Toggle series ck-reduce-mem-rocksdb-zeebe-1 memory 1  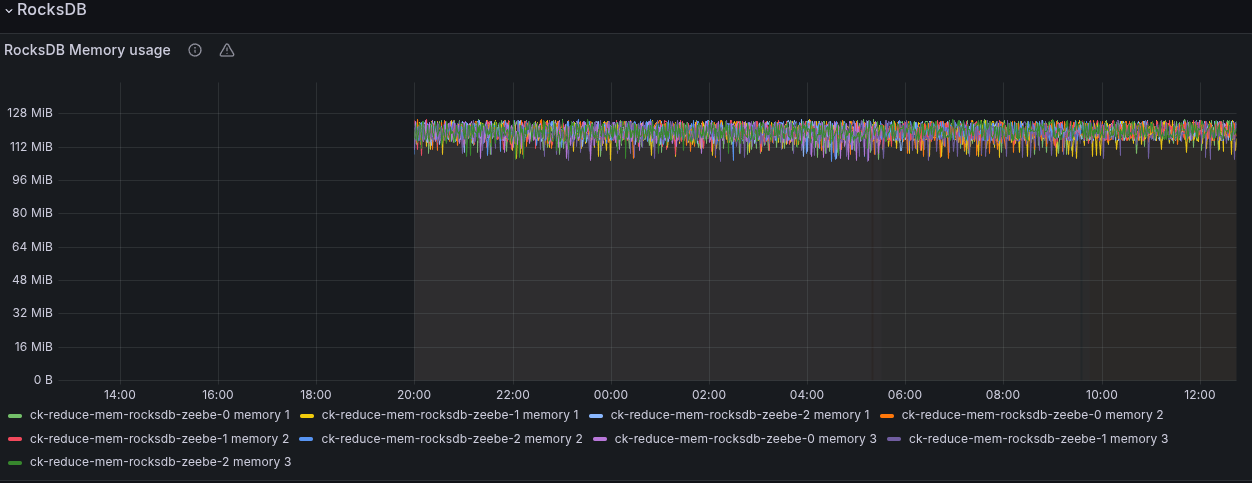click(450, 414)
